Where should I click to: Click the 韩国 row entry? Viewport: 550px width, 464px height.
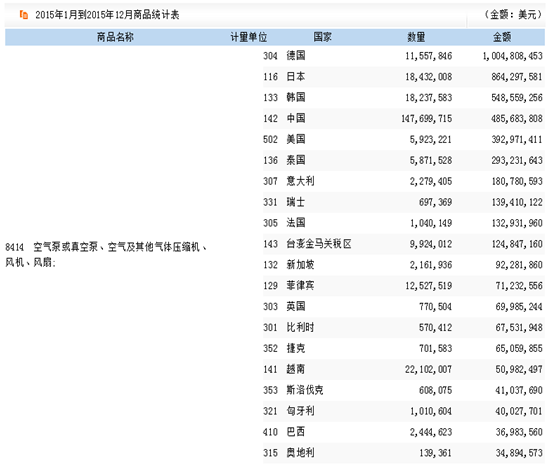coord(403,97)
